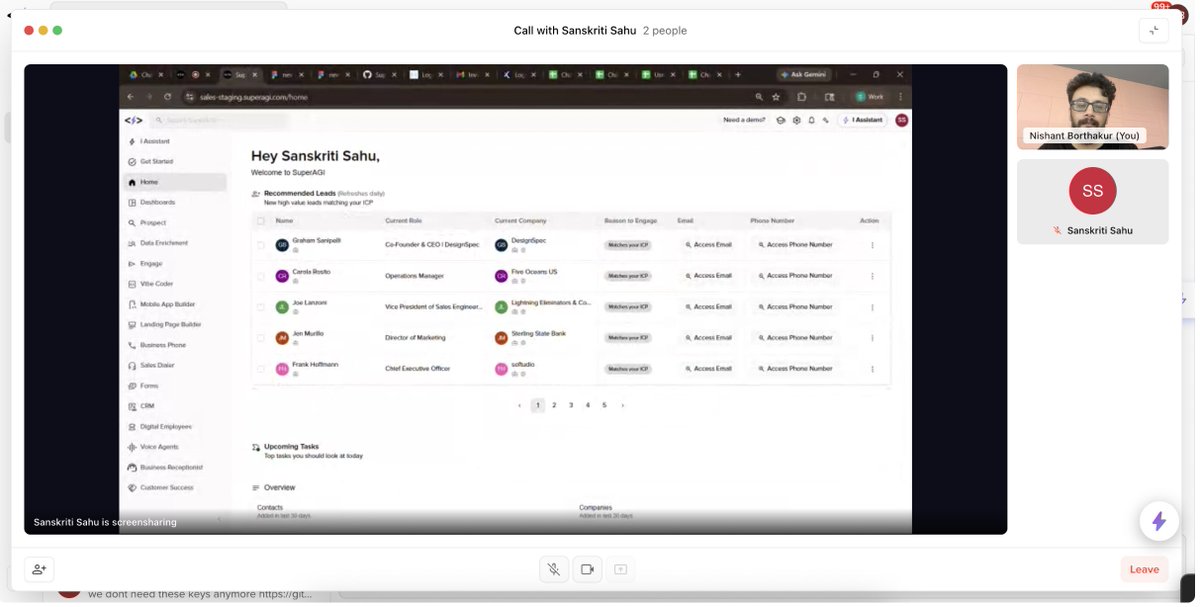Add people to the call
1200x607 pixels.
pyautogui.click(x=39, y=569)
